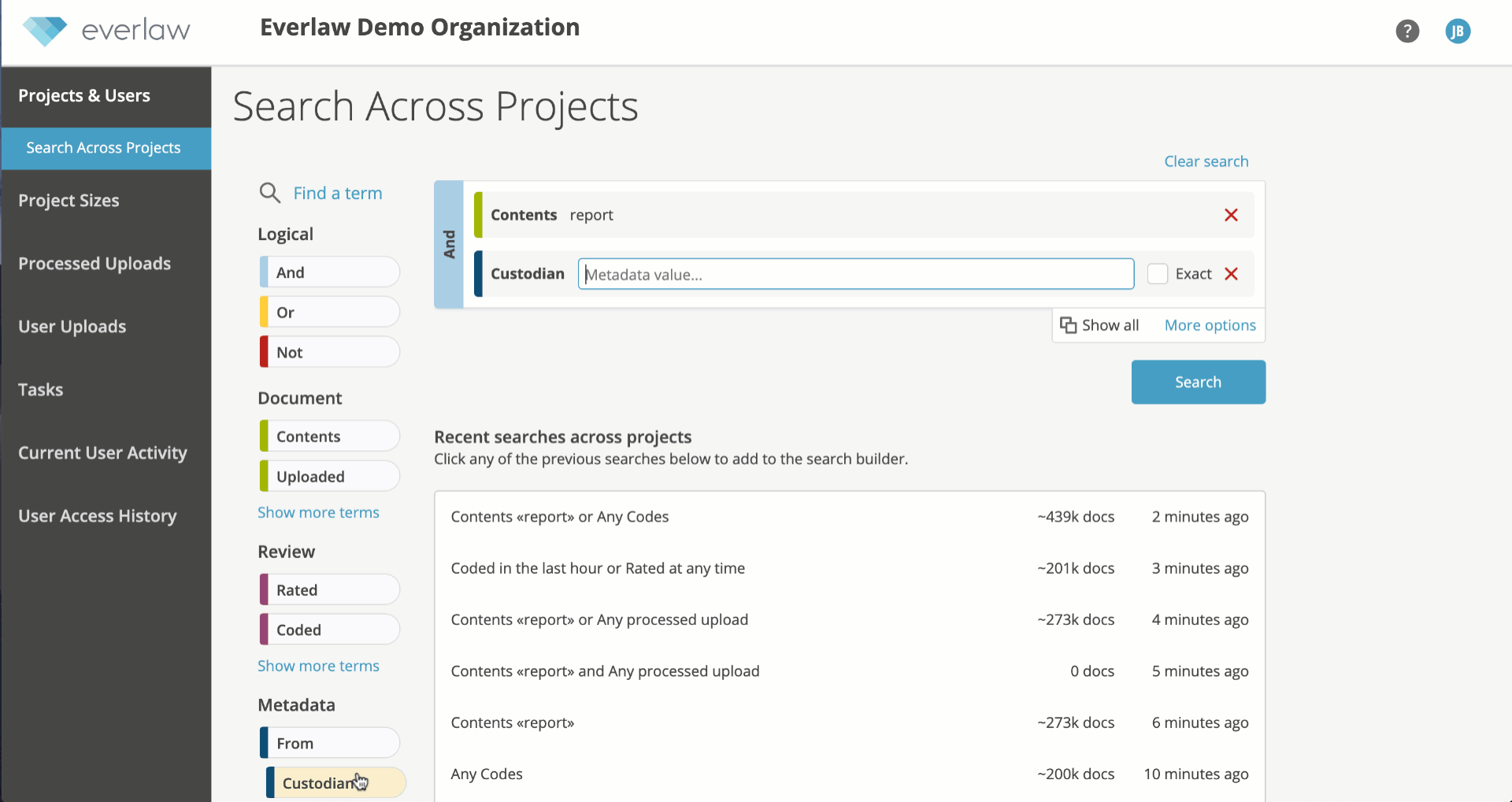Add the Custodian metadata term
The image size is (1512, 802).
click(x=335, y=783)
